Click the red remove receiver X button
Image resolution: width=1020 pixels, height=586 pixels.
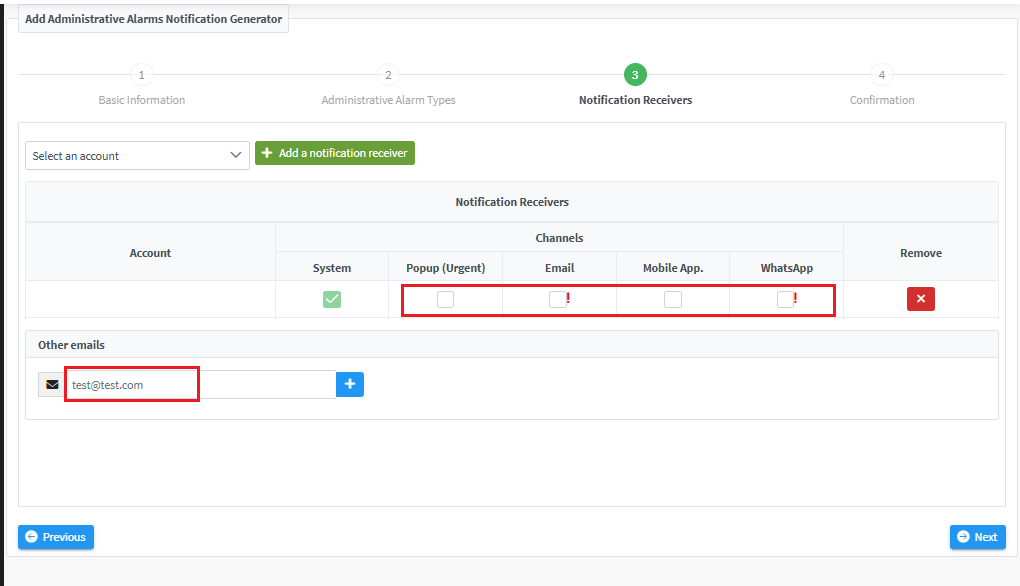[920, 299]
